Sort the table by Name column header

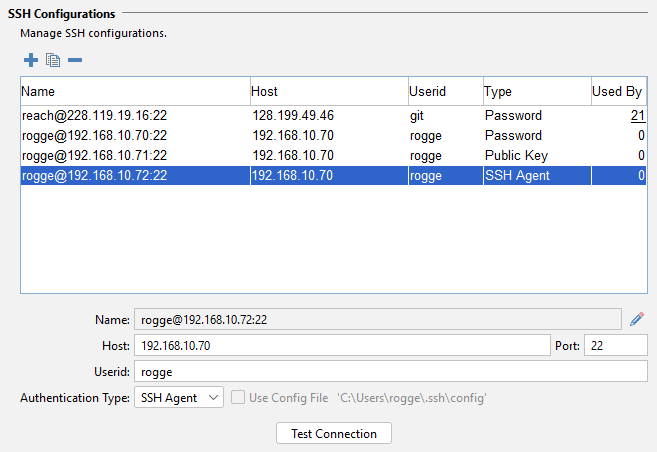[134, 92]
